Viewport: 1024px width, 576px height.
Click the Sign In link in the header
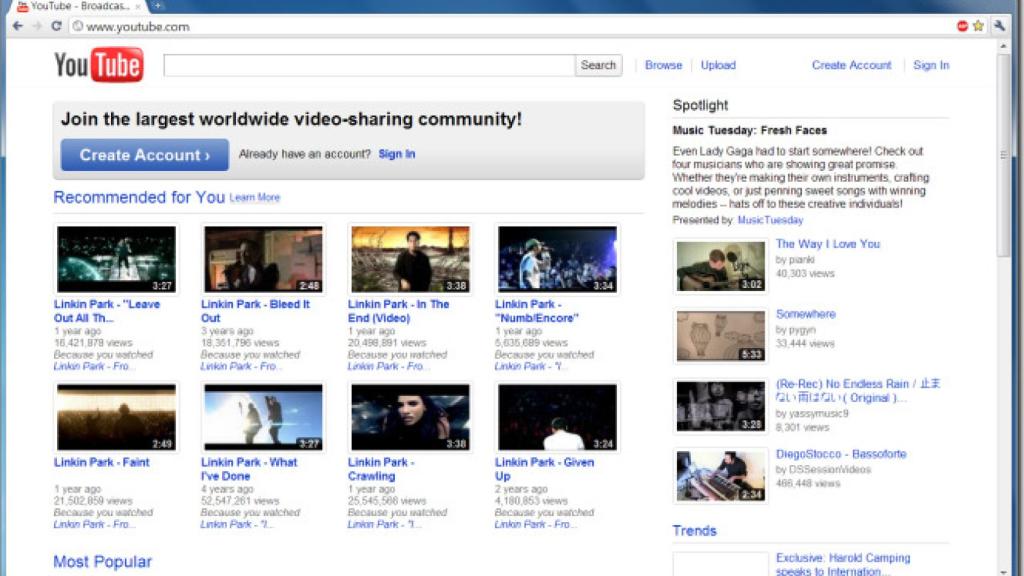point(931,65)
